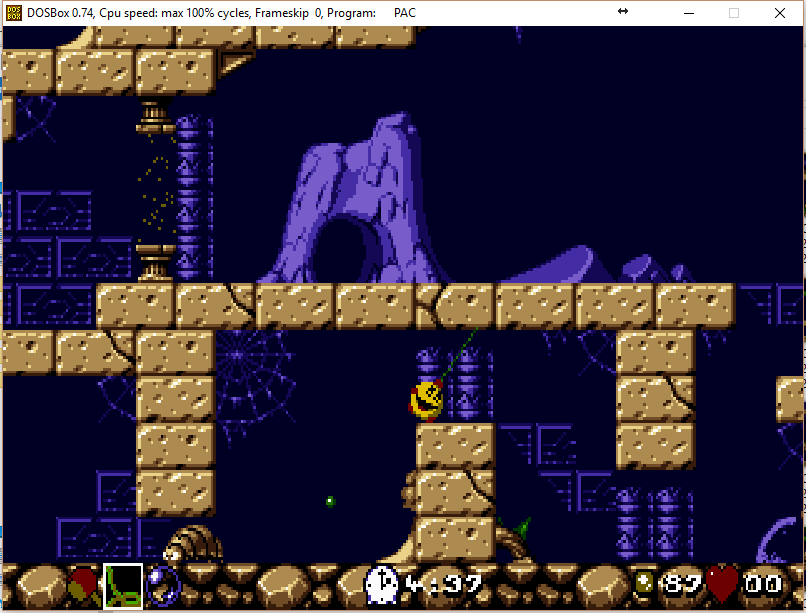Screen dimensions: 806x613
Task: Click the double-arrow resize icon in title bar
Action: (x=623, y=11)
